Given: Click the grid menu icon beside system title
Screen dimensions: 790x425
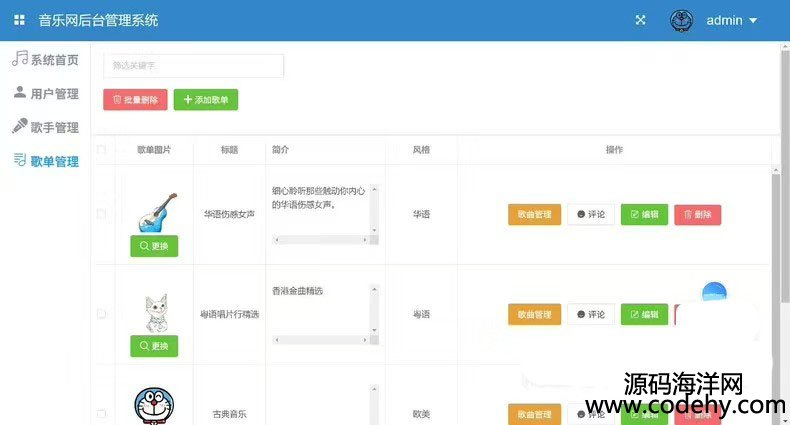Looking at the screenshot, I should tap(19, 20).
